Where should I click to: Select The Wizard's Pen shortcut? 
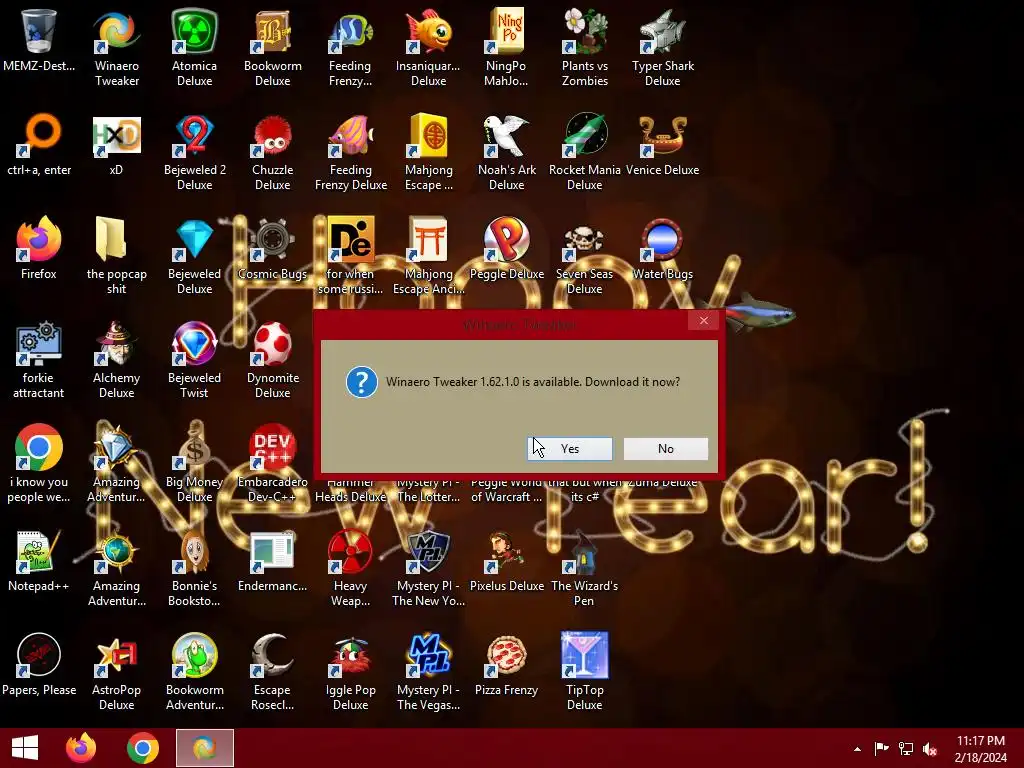pyautogui.click(x=584, y=568)
